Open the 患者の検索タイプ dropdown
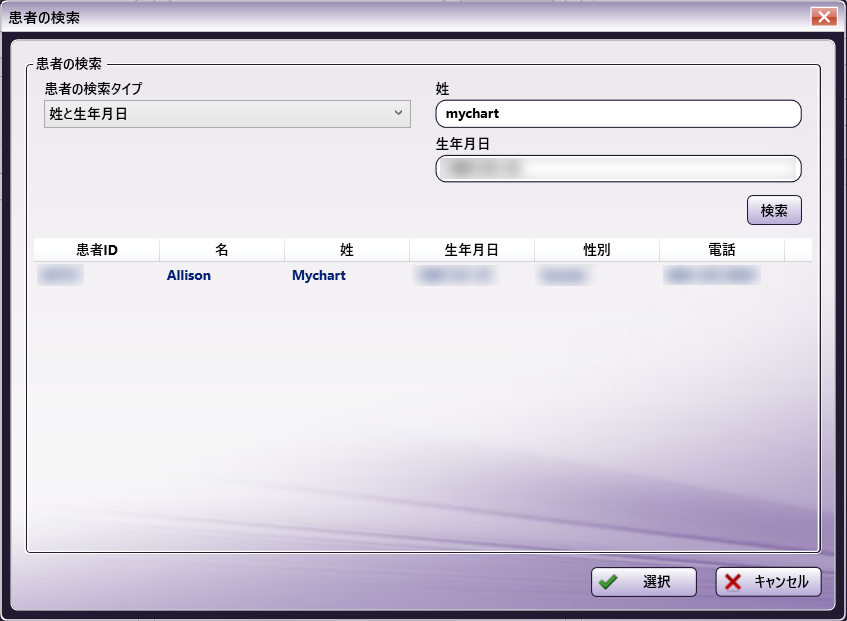 (x=227, y=114)
